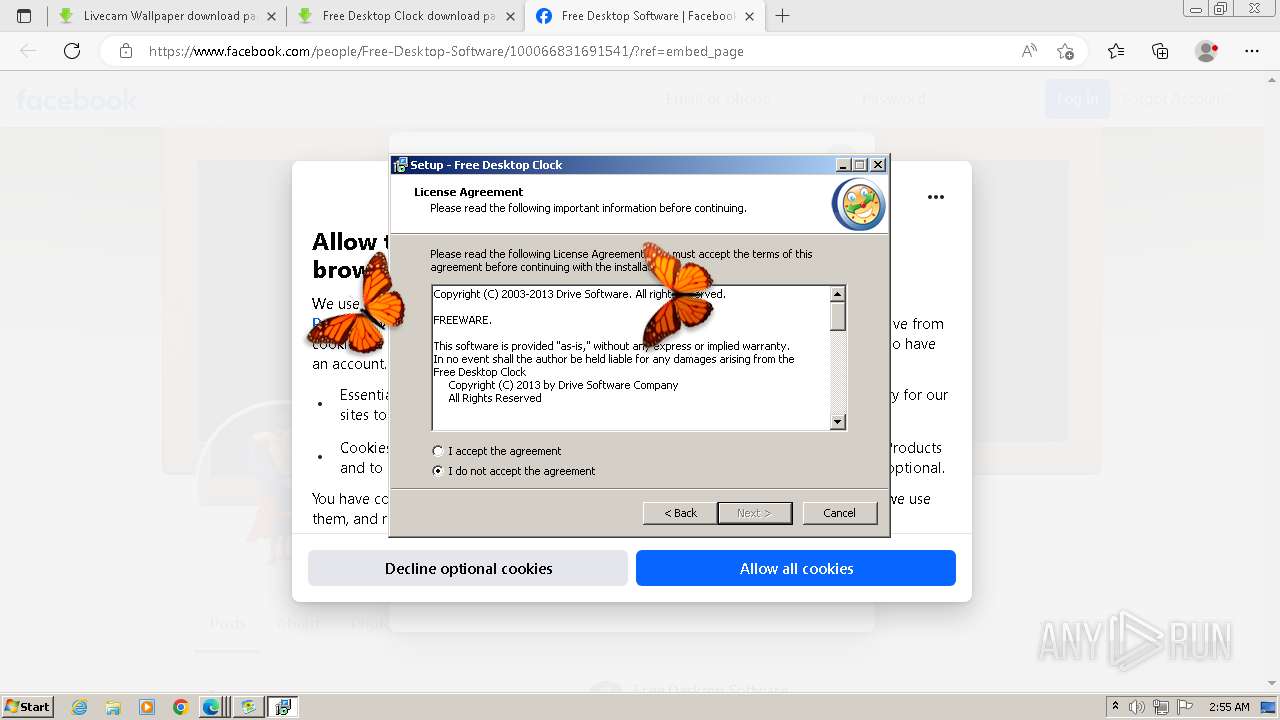Click the butterfly app taskbar button
Image resolution: width=1280 pixels, height=720 pixels.
[x=248, y=707]
